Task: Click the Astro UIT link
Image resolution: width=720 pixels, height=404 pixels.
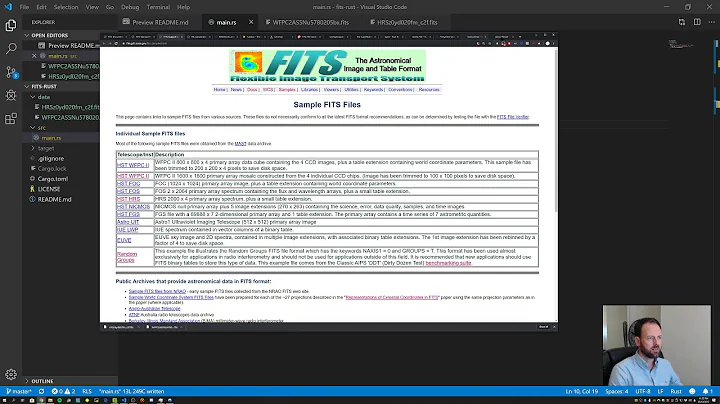Action: point(128,222)
